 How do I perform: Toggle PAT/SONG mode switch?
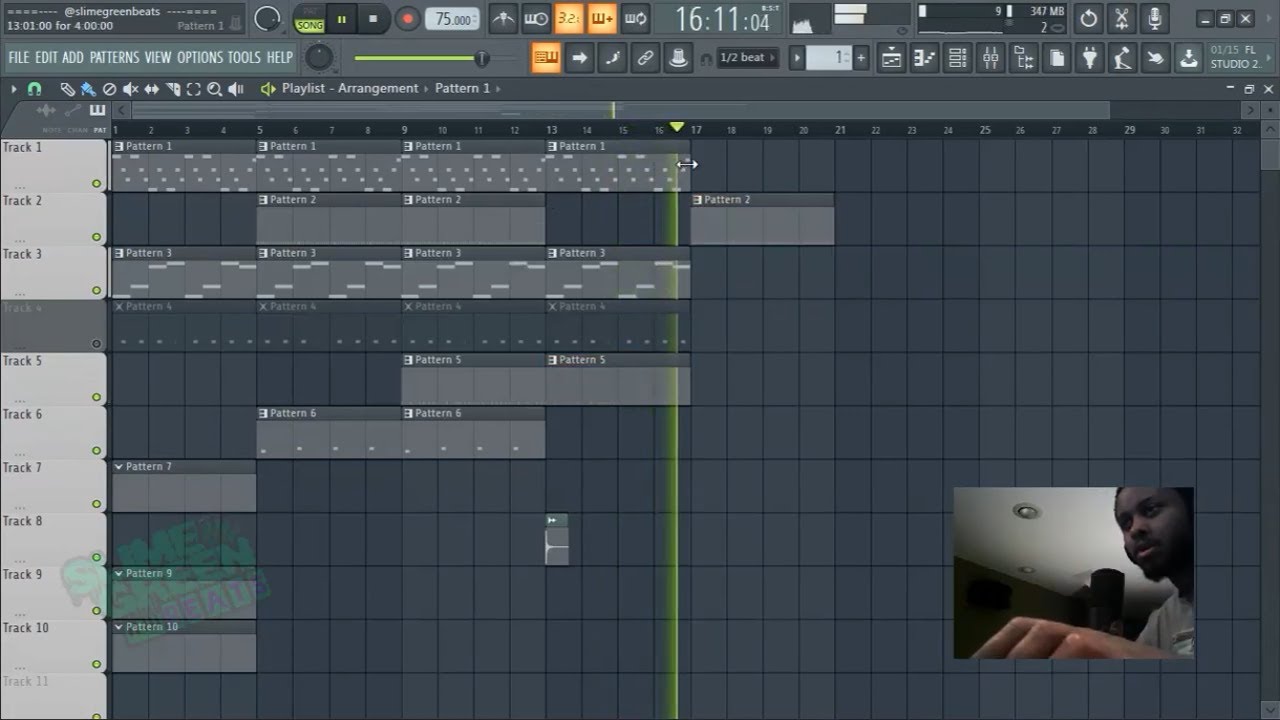click(x=309, y=18)
